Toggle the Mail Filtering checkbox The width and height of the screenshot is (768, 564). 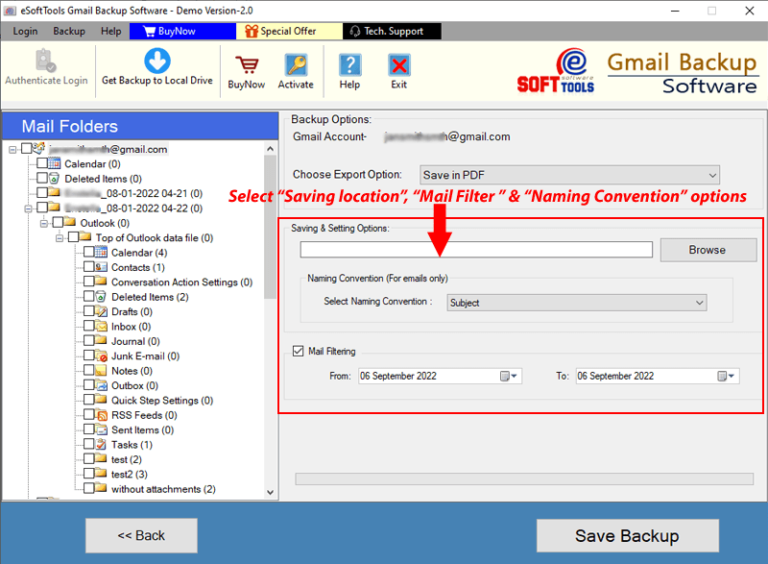coord(298,351)
